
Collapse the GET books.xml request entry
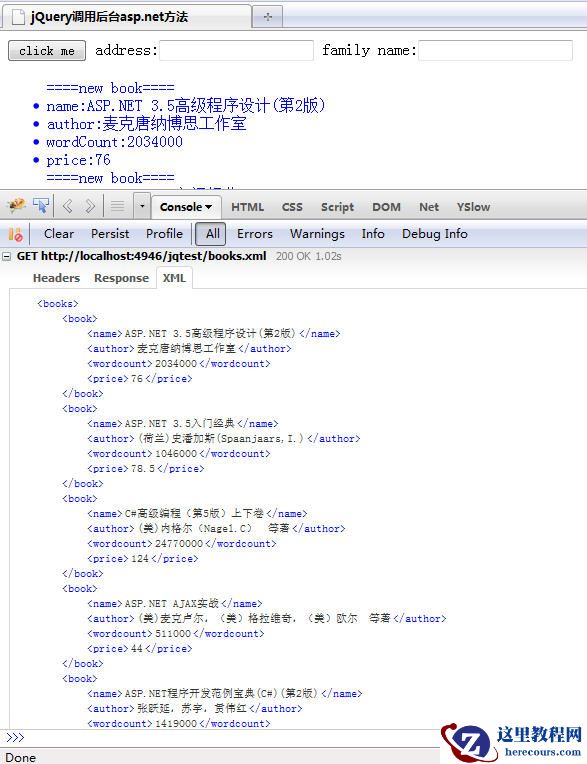pyautogui.click(x=7, y=256)
